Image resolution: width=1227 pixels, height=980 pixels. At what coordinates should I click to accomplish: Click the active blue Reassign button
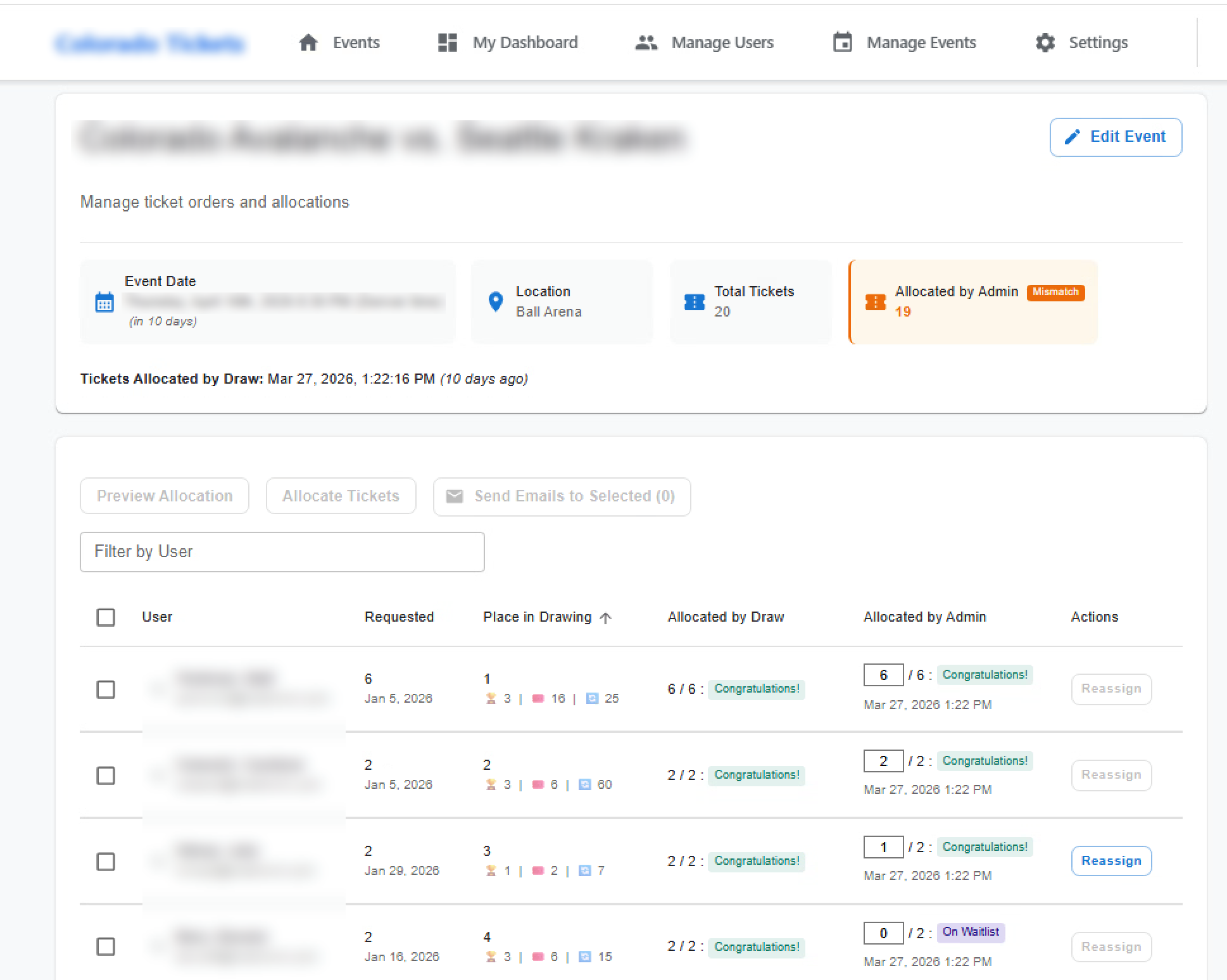click(1111, 861)
